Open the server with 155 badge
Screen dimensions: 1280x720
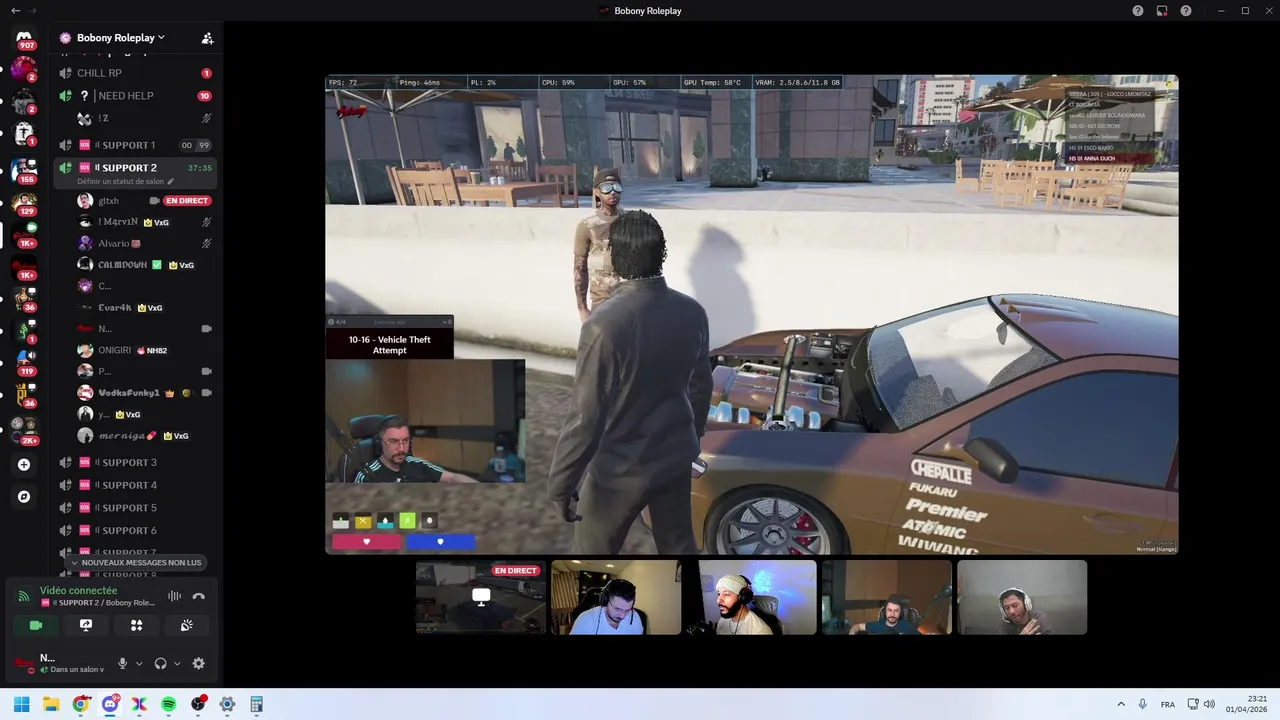[x=24, y=170]
